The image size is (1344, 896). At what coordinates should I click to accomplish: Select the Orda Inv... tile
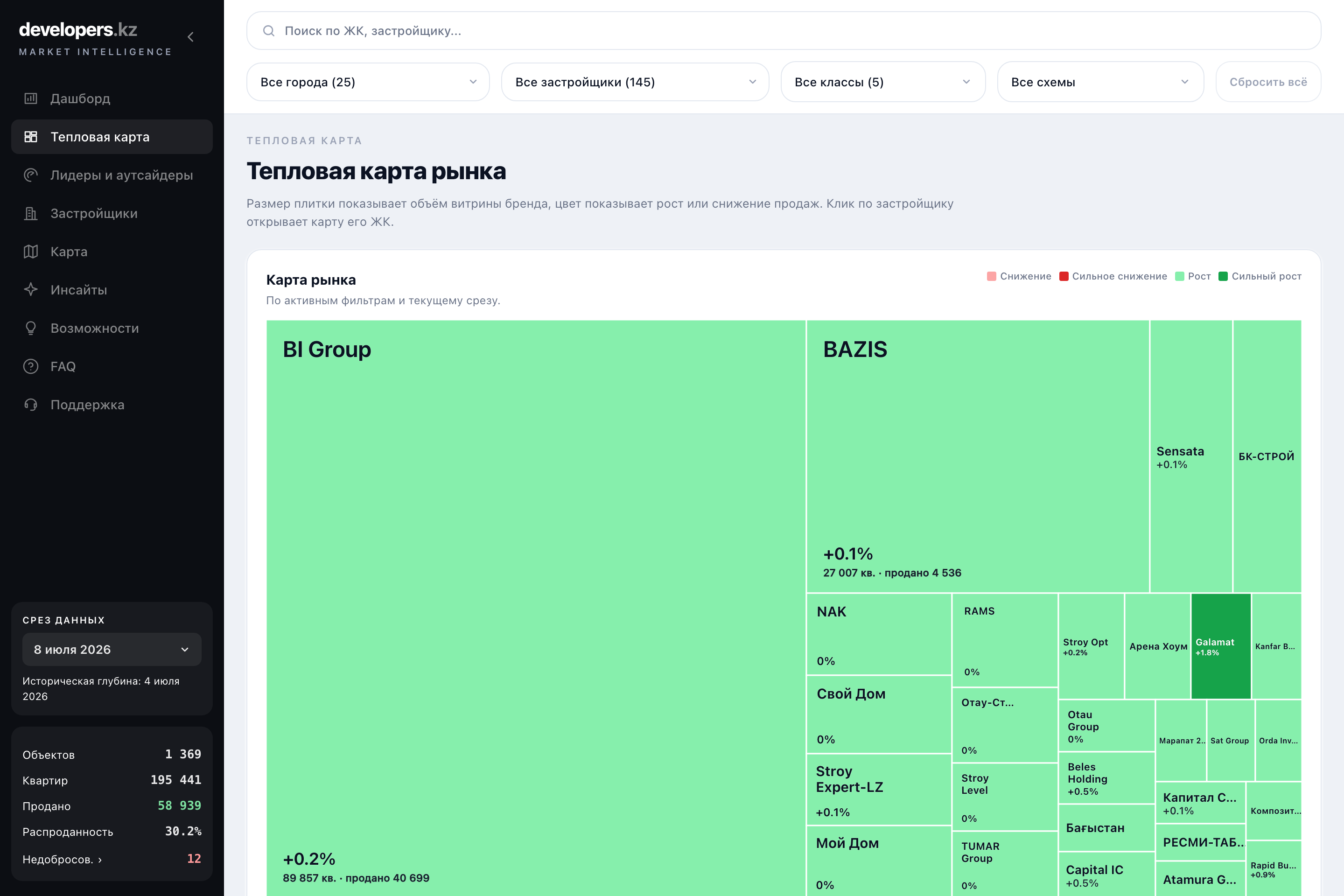point(1278,741)
